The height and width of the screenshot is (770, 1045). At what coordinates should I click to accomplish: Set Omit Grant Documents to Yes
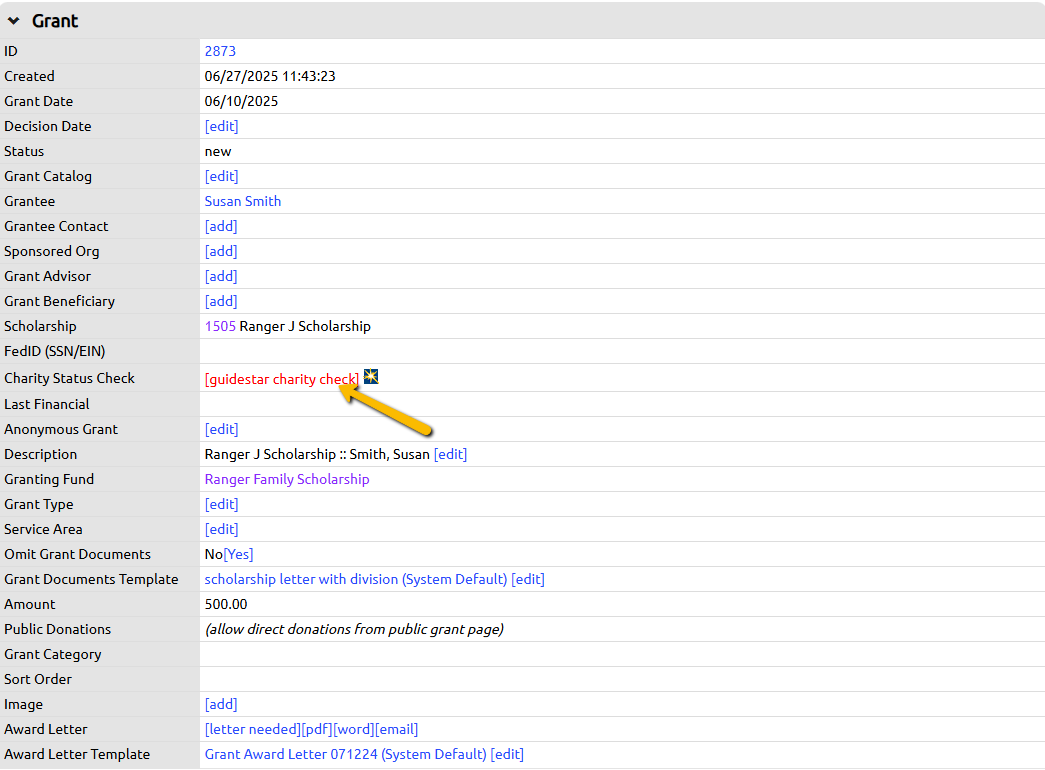(238, 554)
